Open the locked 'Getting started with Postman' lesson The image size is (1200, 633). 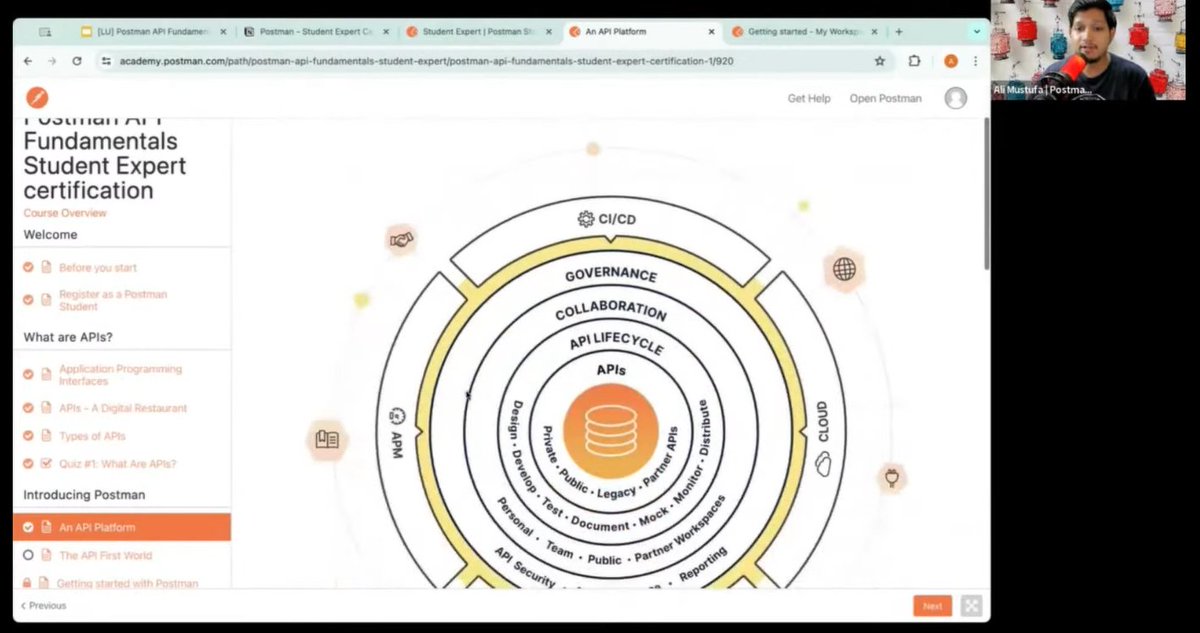click(127, 583)
